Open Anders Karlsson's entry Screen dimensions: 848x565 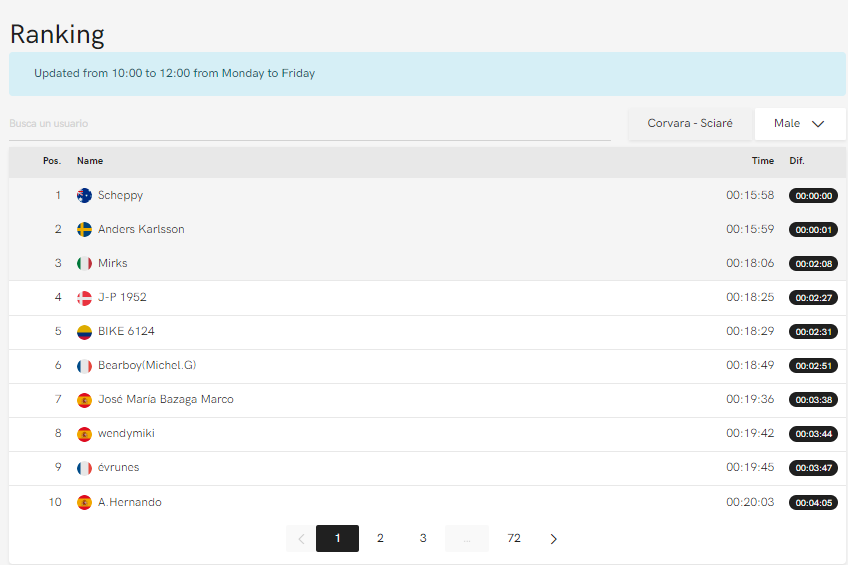click(x=141, y=229)
